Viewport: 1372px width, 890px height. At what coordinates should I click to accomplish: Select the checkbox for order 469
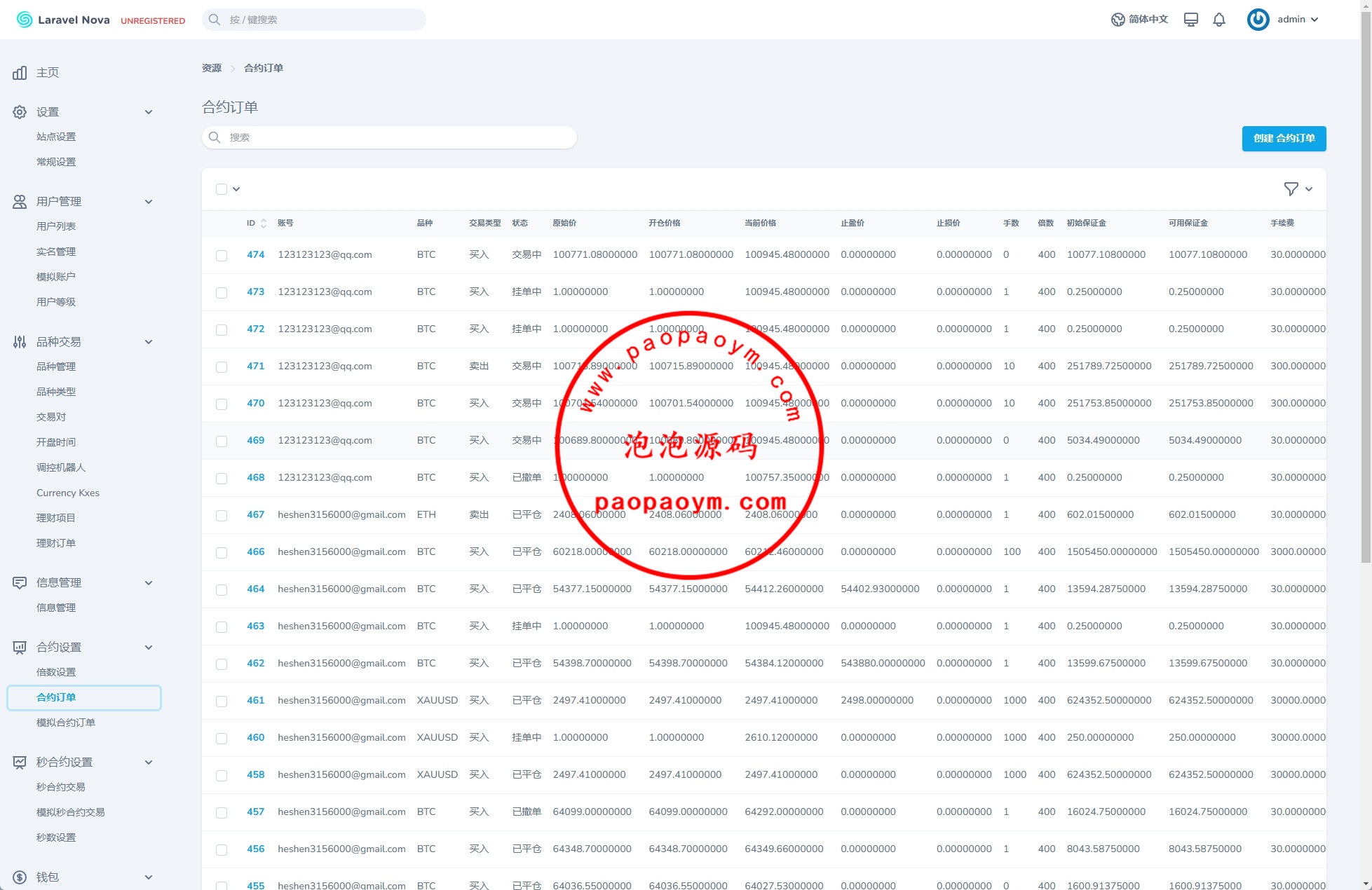pos(222,441)
